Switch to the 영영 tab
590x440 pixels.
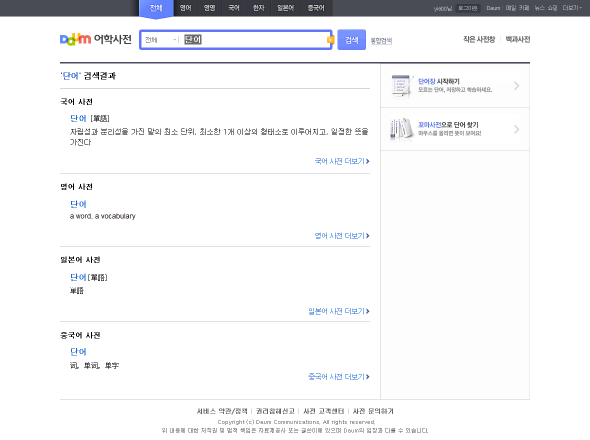click(210, 8)
